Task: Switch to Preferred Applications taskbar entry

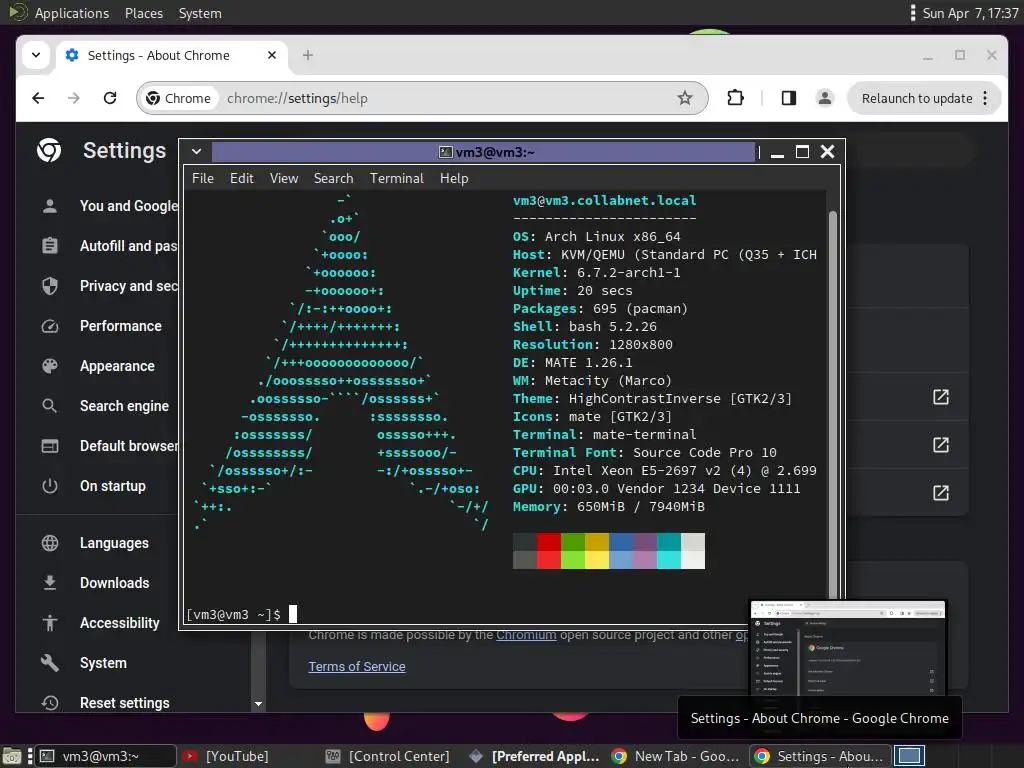Action: pyautogui.click(x=535, y=756)
